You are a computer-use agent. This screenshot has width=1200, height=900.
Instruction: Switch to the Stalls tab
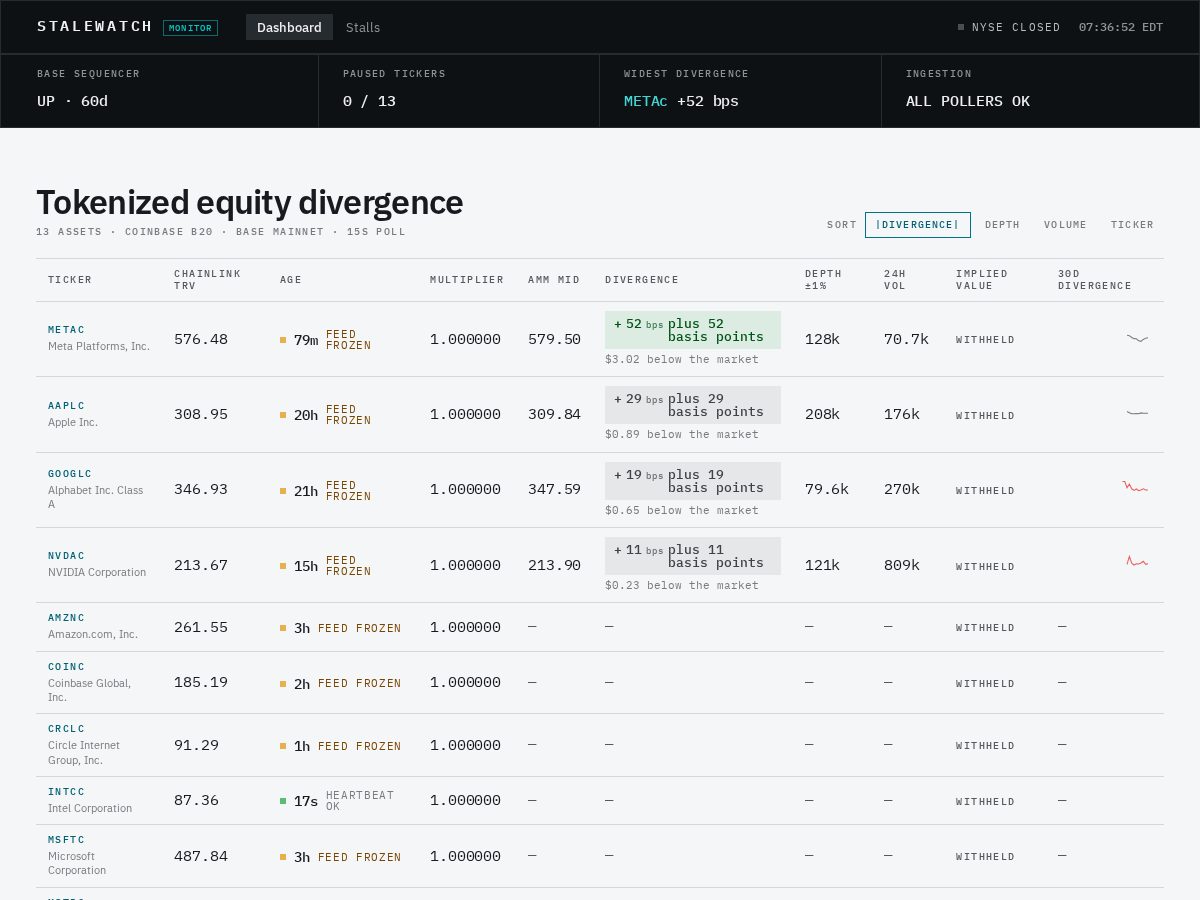tap(363, 27)
